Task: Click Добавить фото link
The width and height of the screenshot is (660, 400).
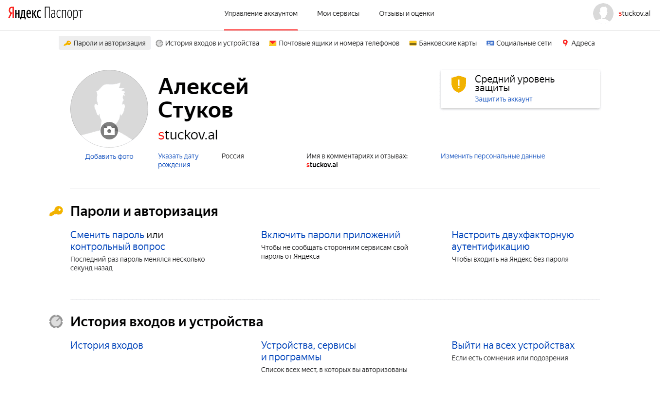Action: 109,157
